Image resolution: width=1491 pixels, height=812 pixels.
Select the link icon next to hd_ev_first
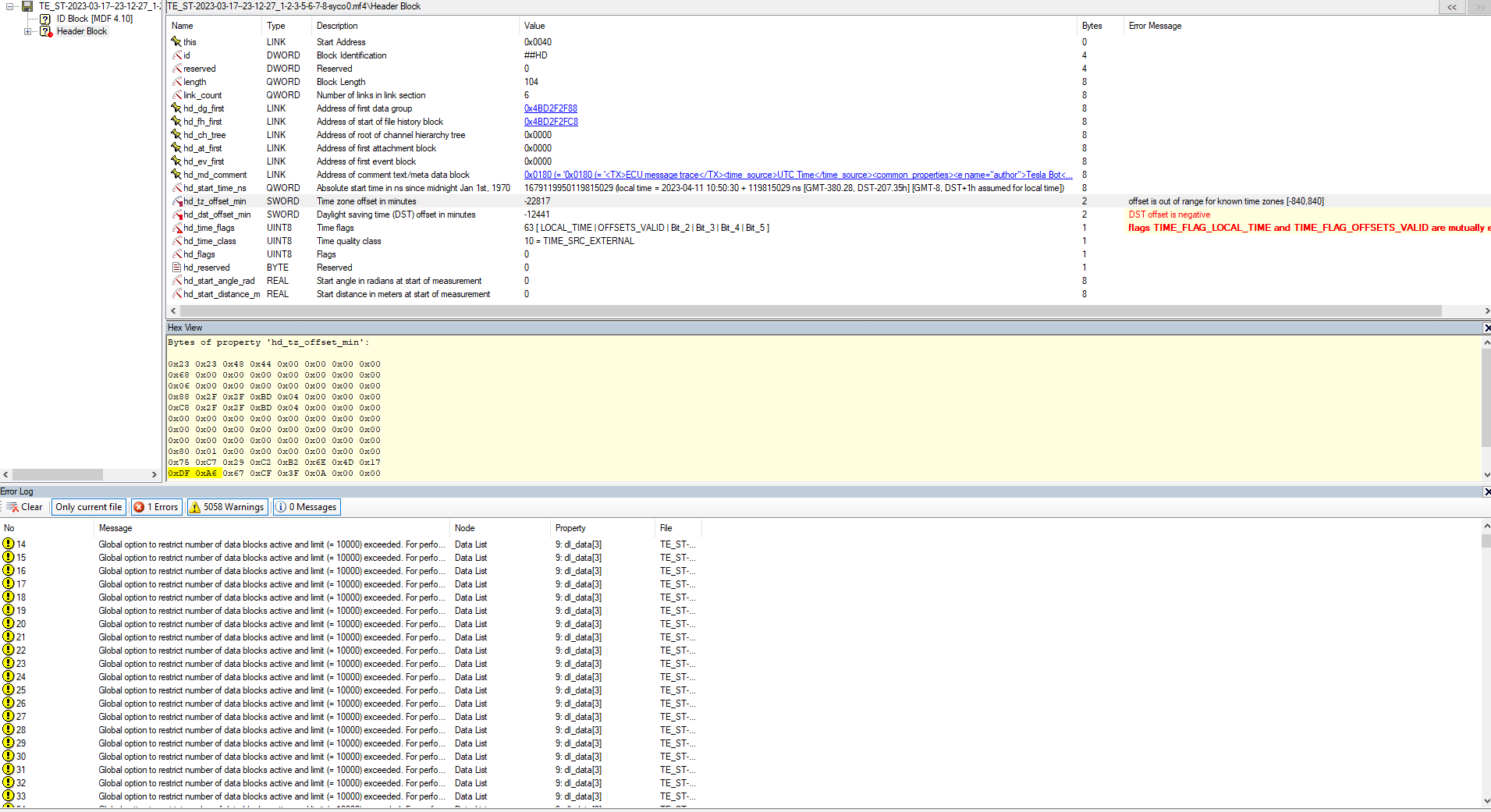[178, 161]
